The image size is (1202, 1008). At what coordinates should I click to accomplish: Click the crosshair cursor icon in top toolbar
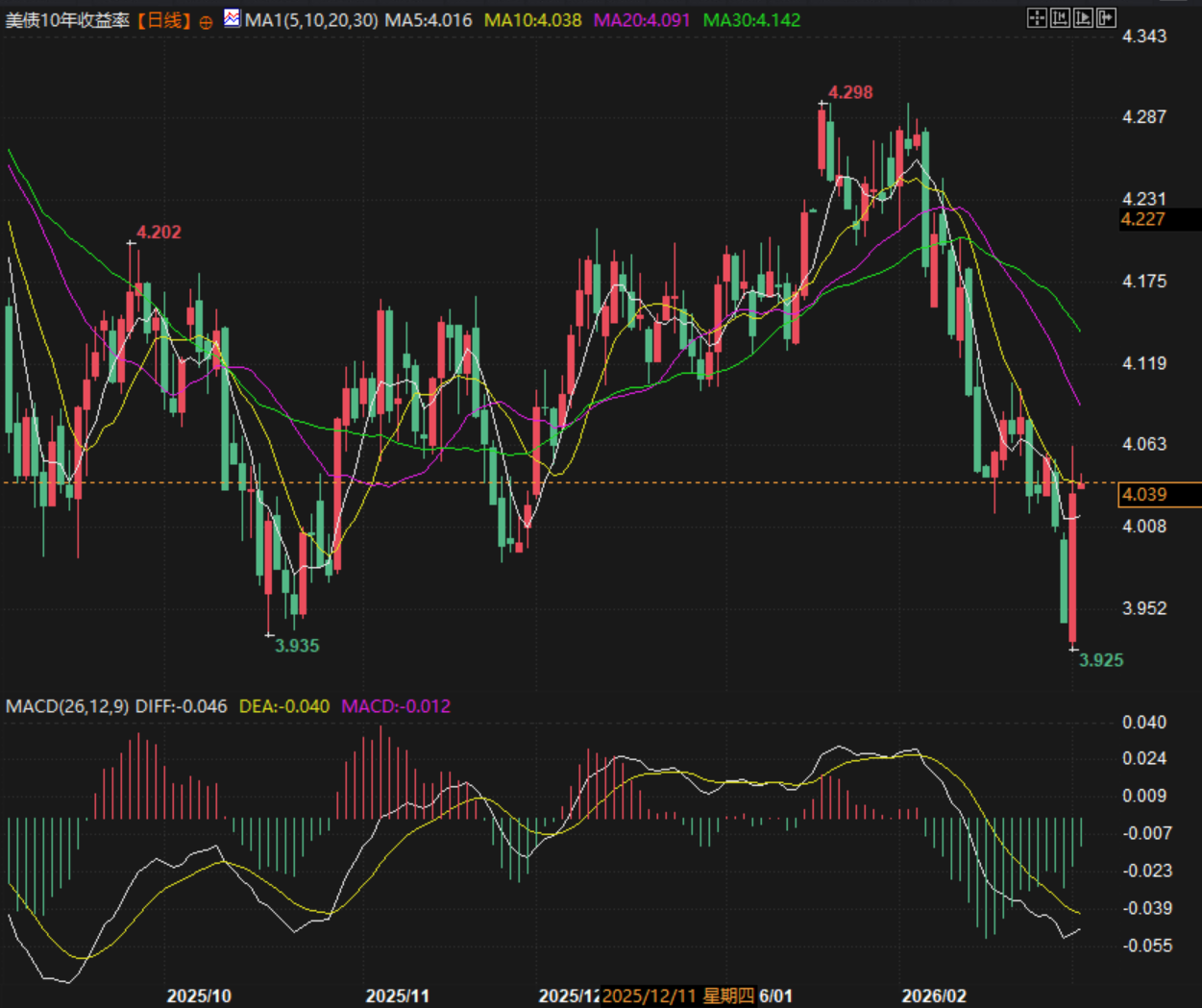pos(1037,18)
